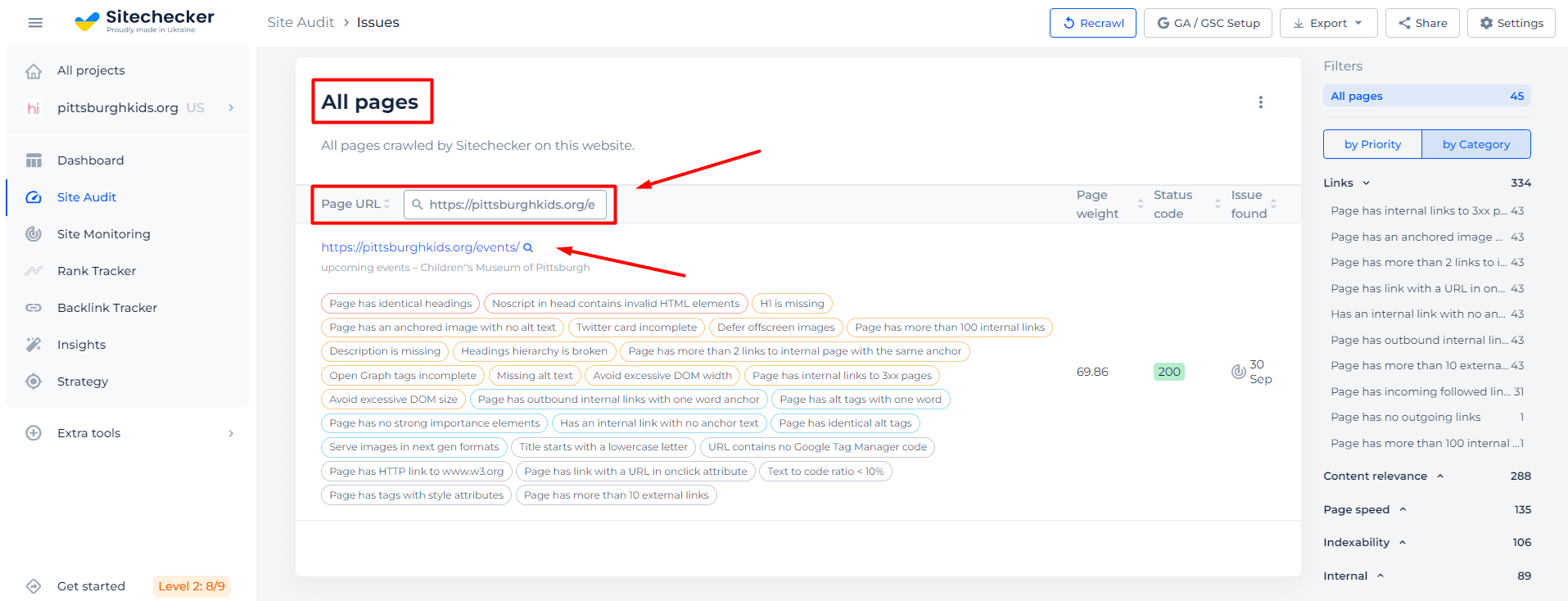
Task: Click 'Twitter card incomplete' issue tag
Action: (636, 328)
